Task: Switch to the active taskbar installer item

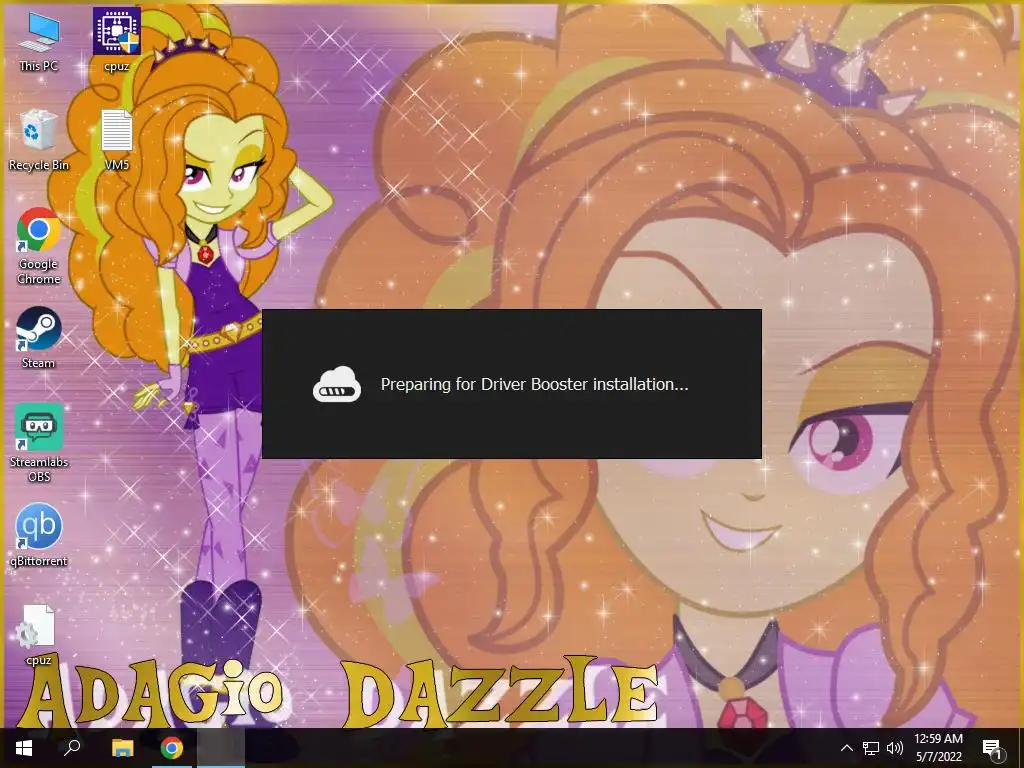Action: click(x=221, y=748)
